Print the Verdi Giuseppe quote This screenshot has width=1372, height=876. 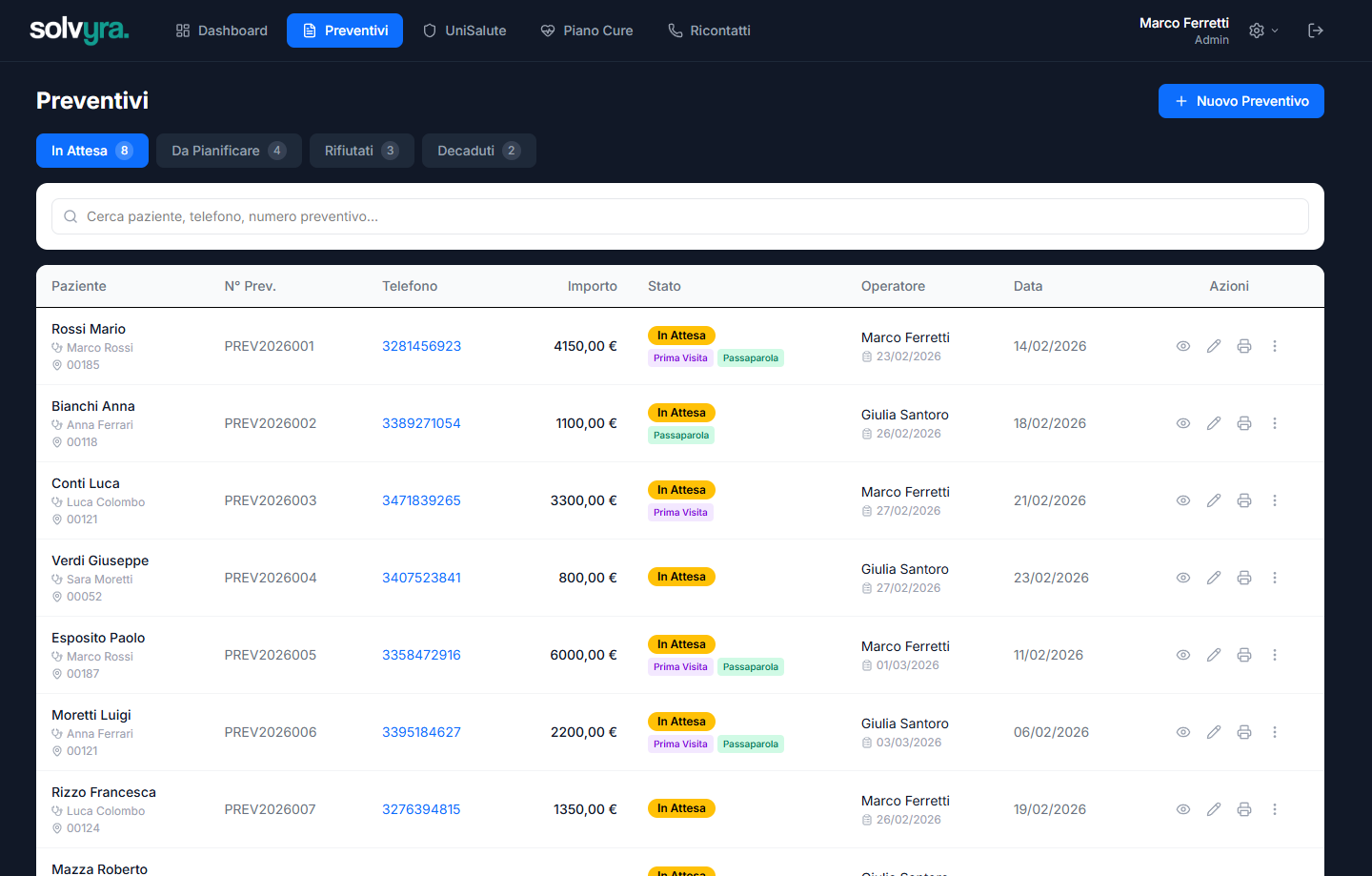1243,578
